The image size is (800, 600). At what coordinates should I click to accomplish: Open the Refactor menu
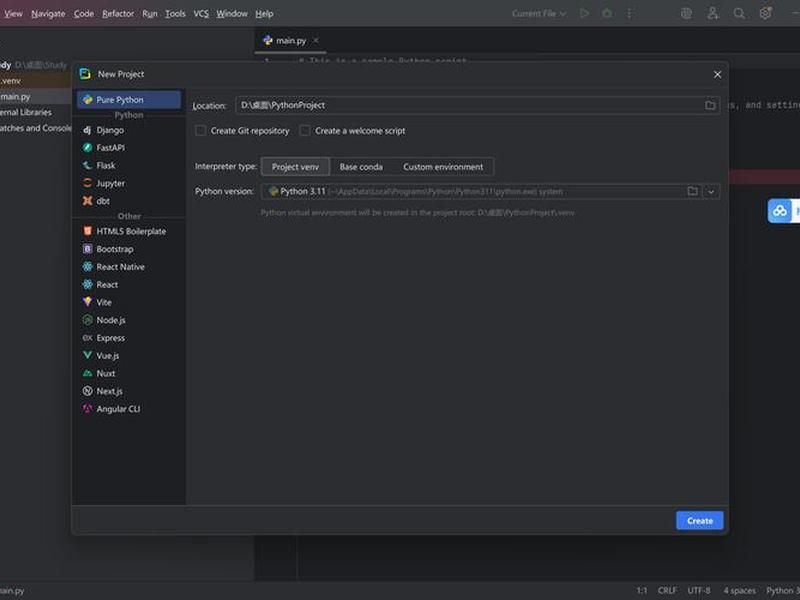pos(118,14)
